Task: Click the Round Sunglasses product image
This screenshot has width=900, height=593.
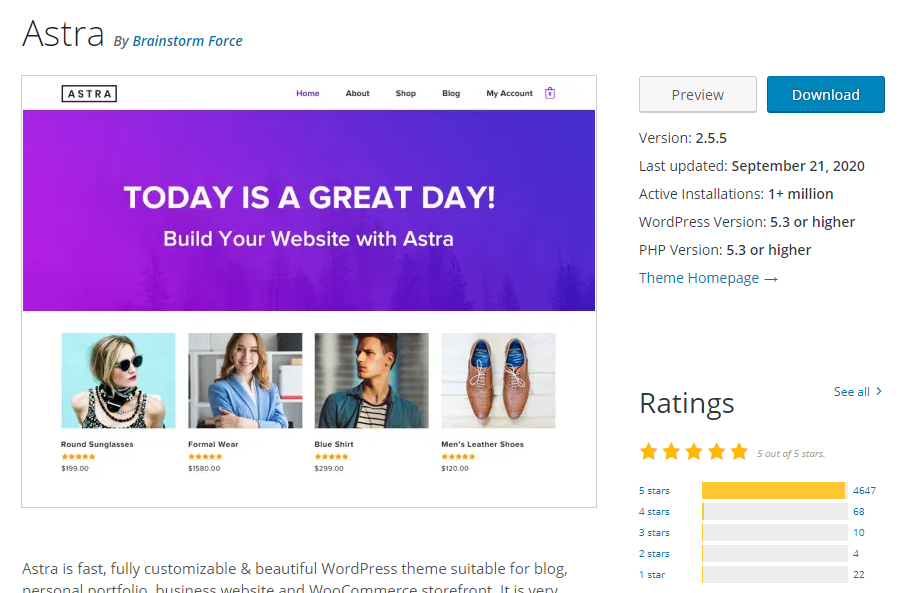Action: click(118, 381)
